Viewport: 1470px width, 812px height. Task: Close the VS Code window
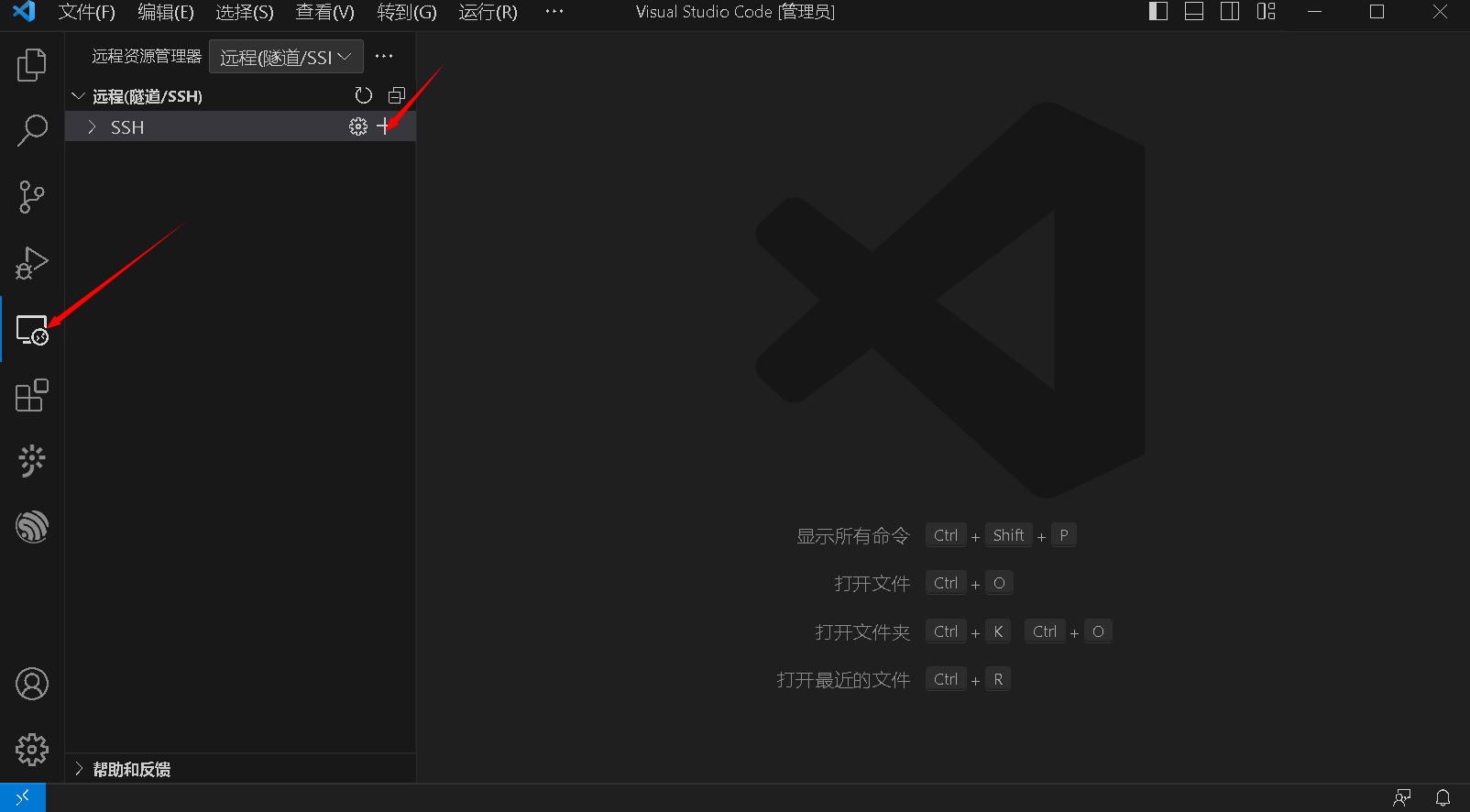tap(1440, 12)
